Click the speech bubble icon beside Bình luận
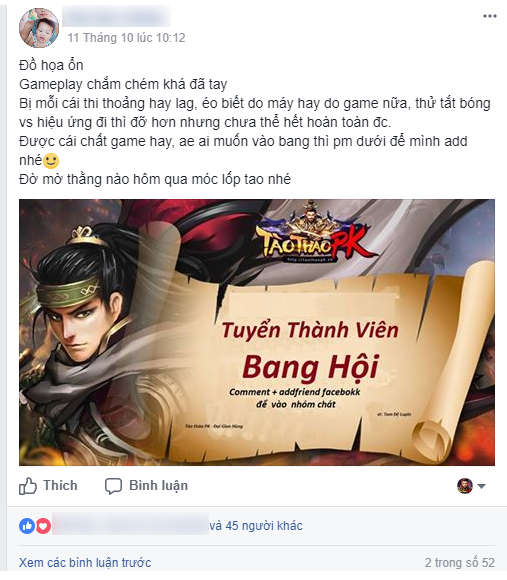This screenshot has height=580, width=507. point(113,486)
